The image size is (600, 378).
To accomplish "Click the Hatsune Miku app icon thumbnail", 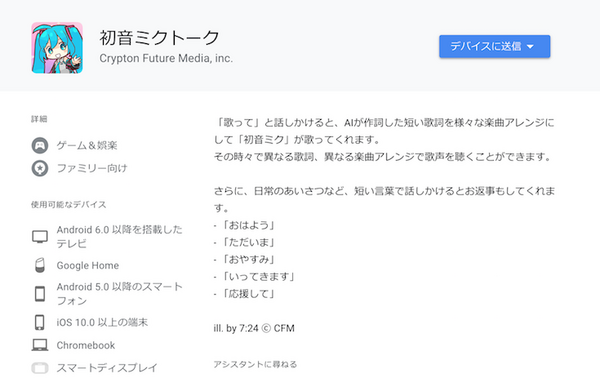I will [57, 47].
